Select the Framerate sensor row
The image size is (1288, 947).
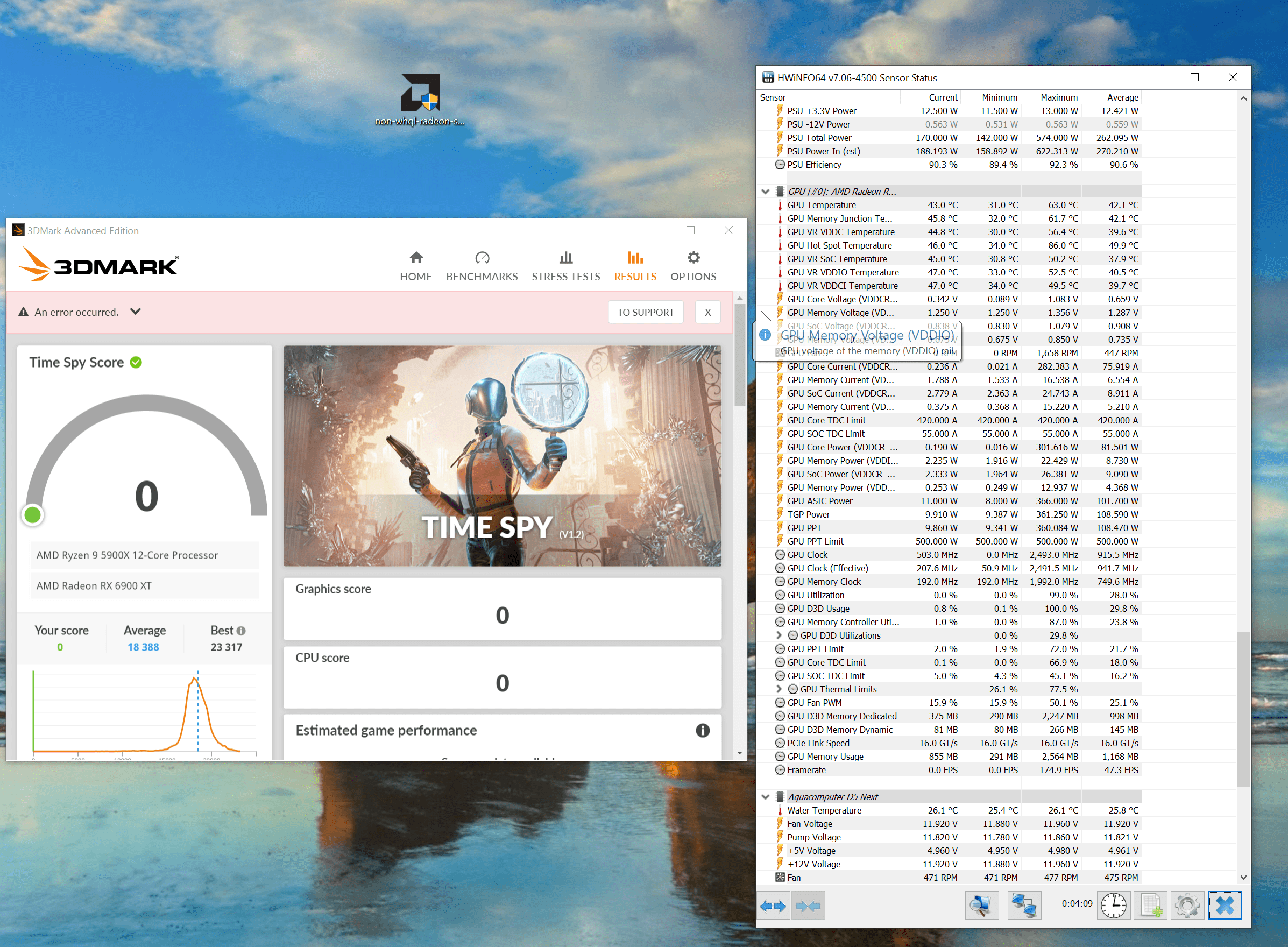point(949,770)
